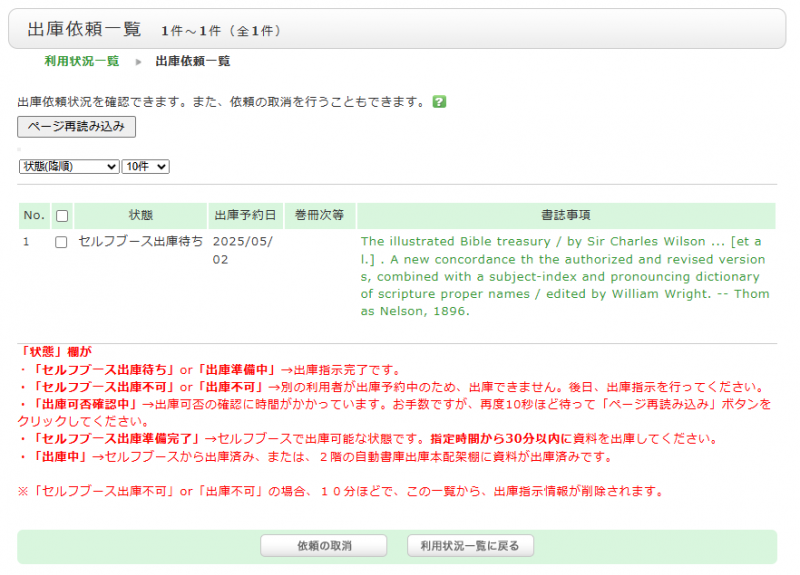Open the 10件 items-per-page dropdown
This screenshot has width=800, height=575.
[145, 166]
